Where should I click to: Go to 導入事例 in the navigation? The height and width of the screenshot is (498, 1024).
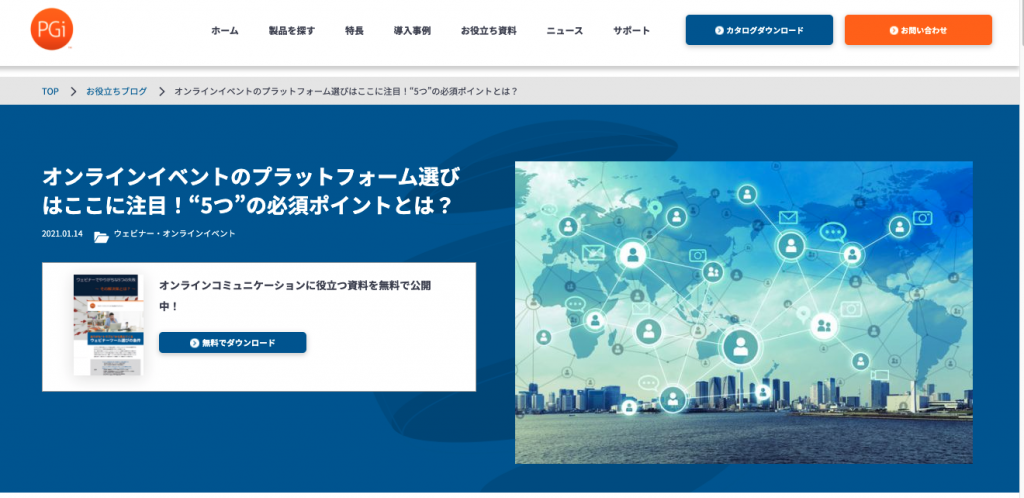412,31
